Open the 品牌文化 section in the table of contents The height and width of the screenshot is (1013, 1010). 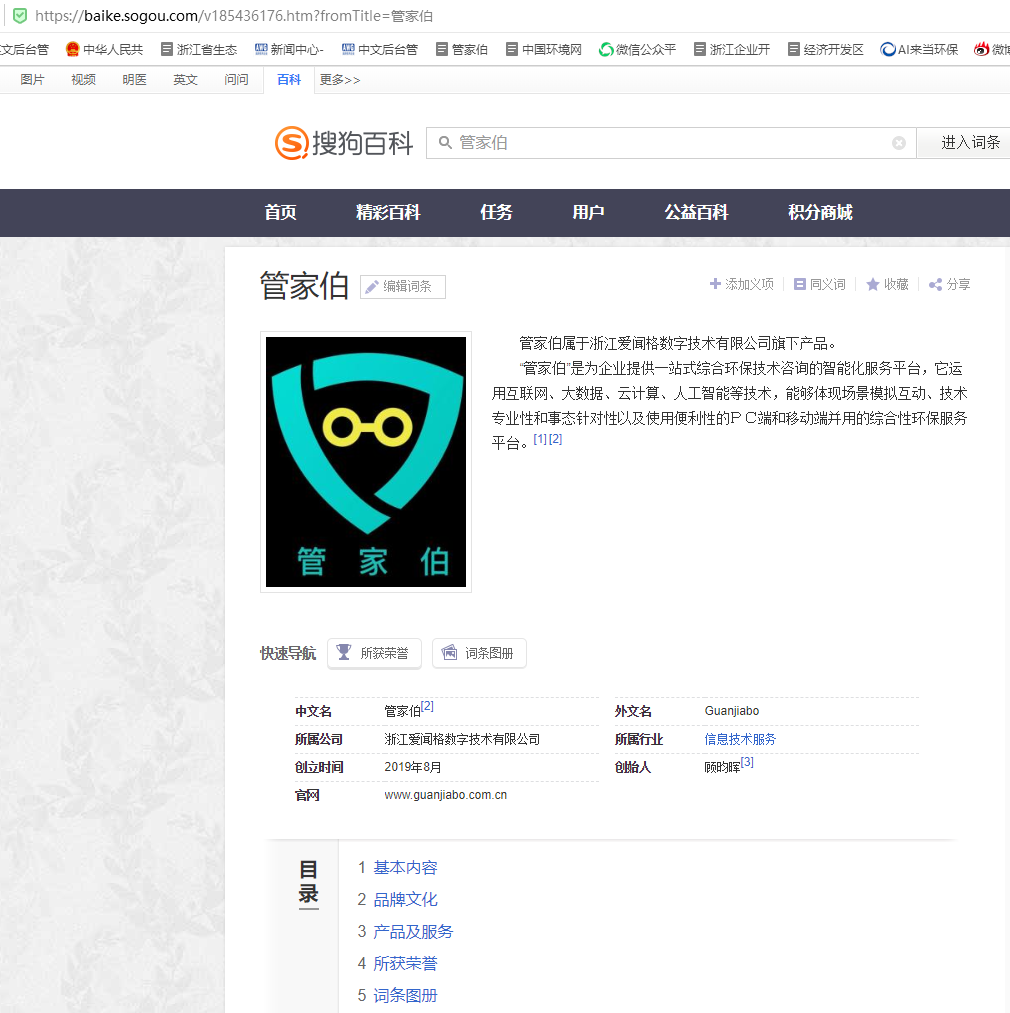pos(405,899)
